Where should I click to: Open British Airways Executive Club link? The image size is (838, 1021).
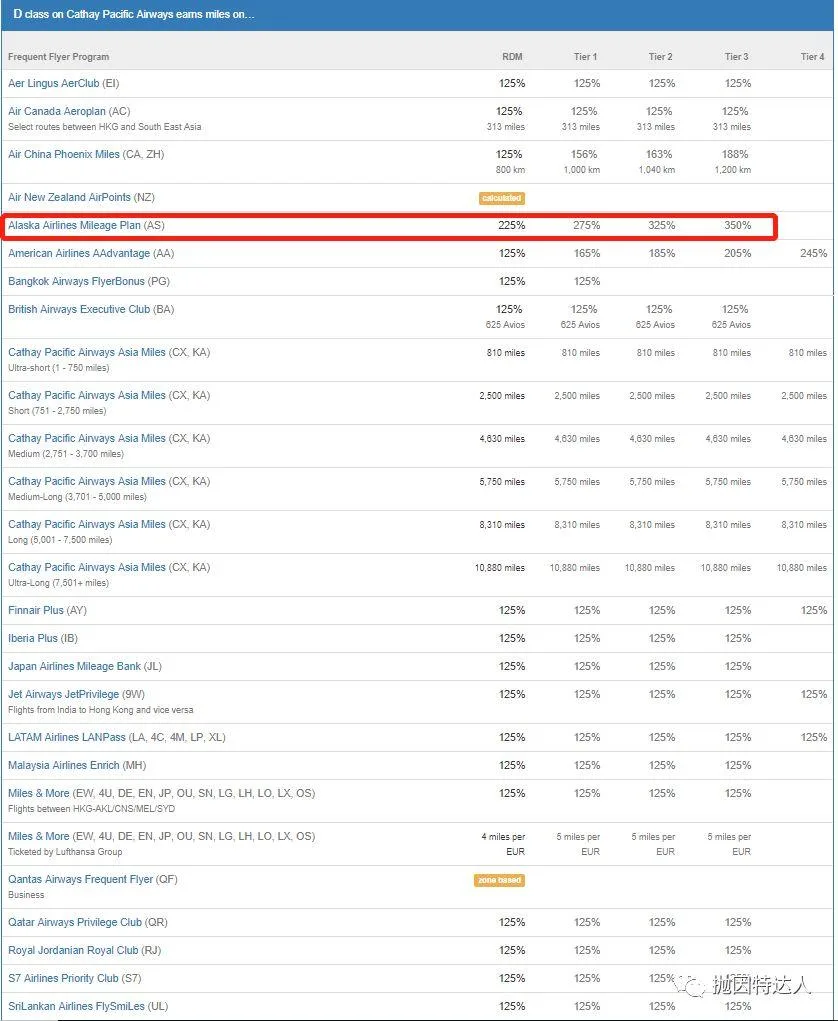(x=79, y=309)
